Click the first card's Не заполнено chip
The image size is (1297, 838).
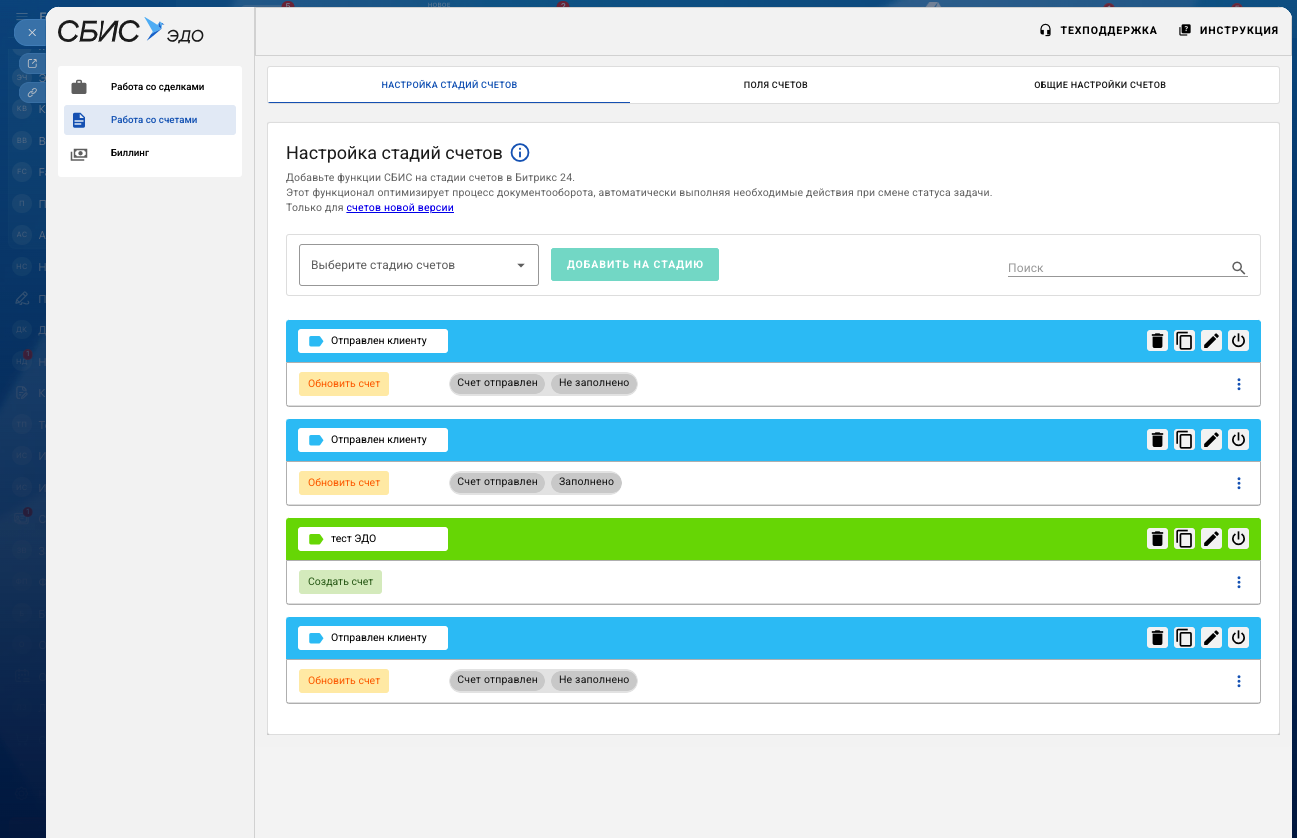coord(594,383)
